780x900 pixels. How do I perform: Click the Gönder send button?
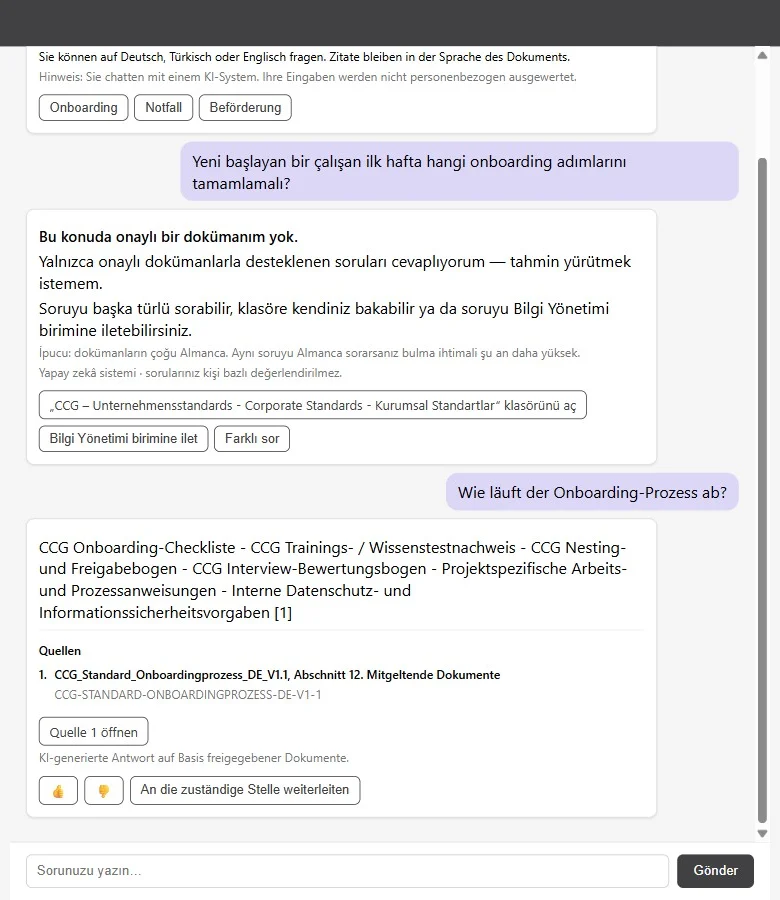pyautogui.click(x=715, y=871)
